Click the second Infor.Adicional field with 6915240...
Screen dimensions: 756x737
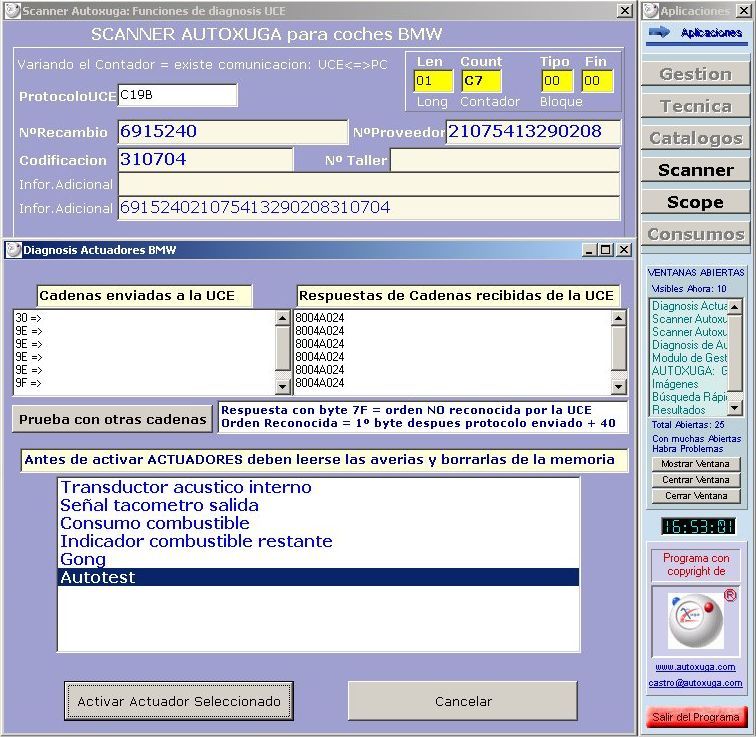[x=369, y=208]
